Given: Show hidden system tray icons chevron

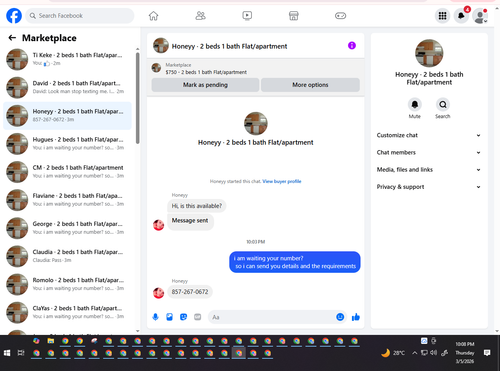Looking at the screenshot, I should tap(414, 353).
